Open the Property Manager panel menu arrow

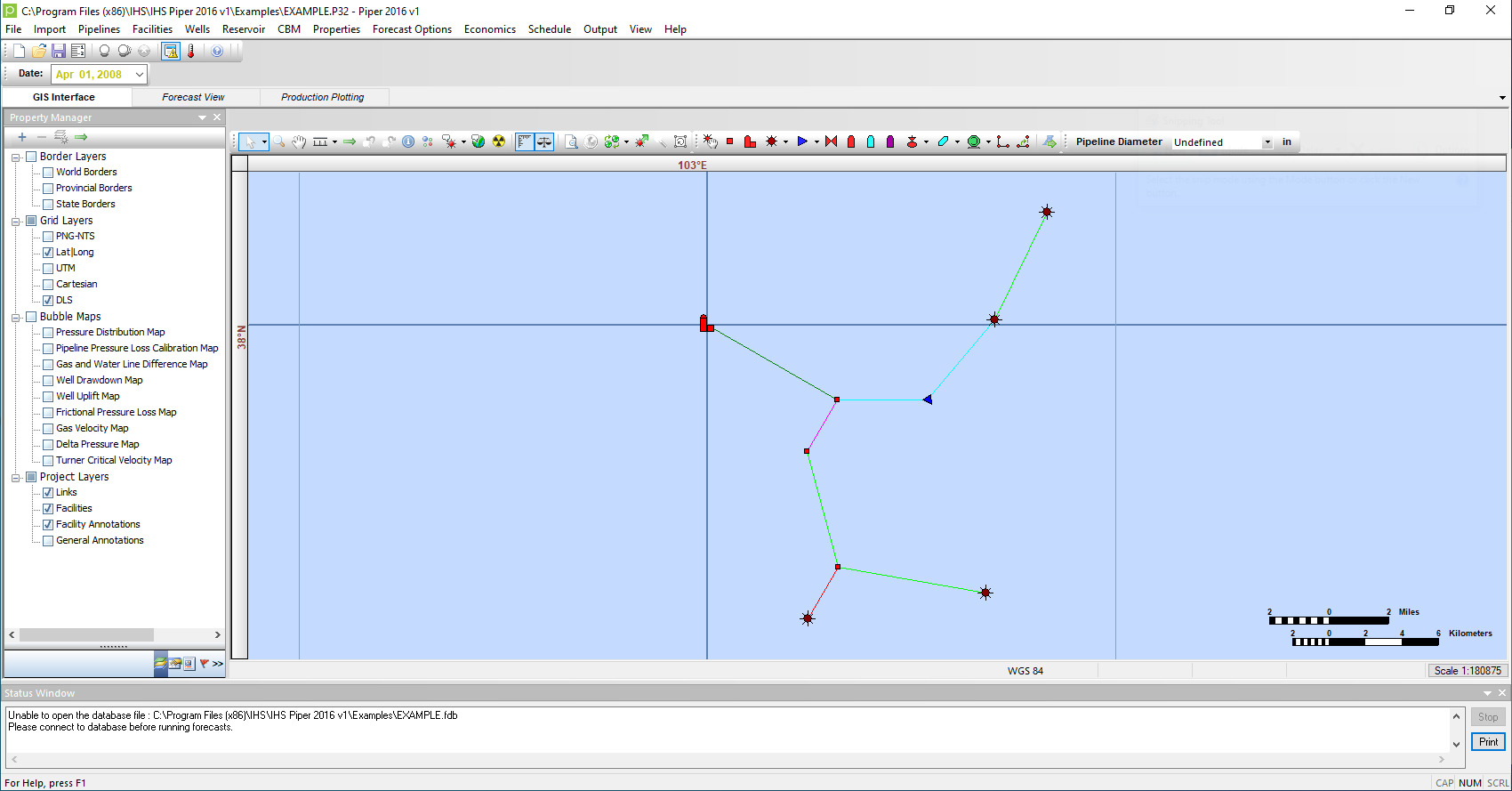202,117
